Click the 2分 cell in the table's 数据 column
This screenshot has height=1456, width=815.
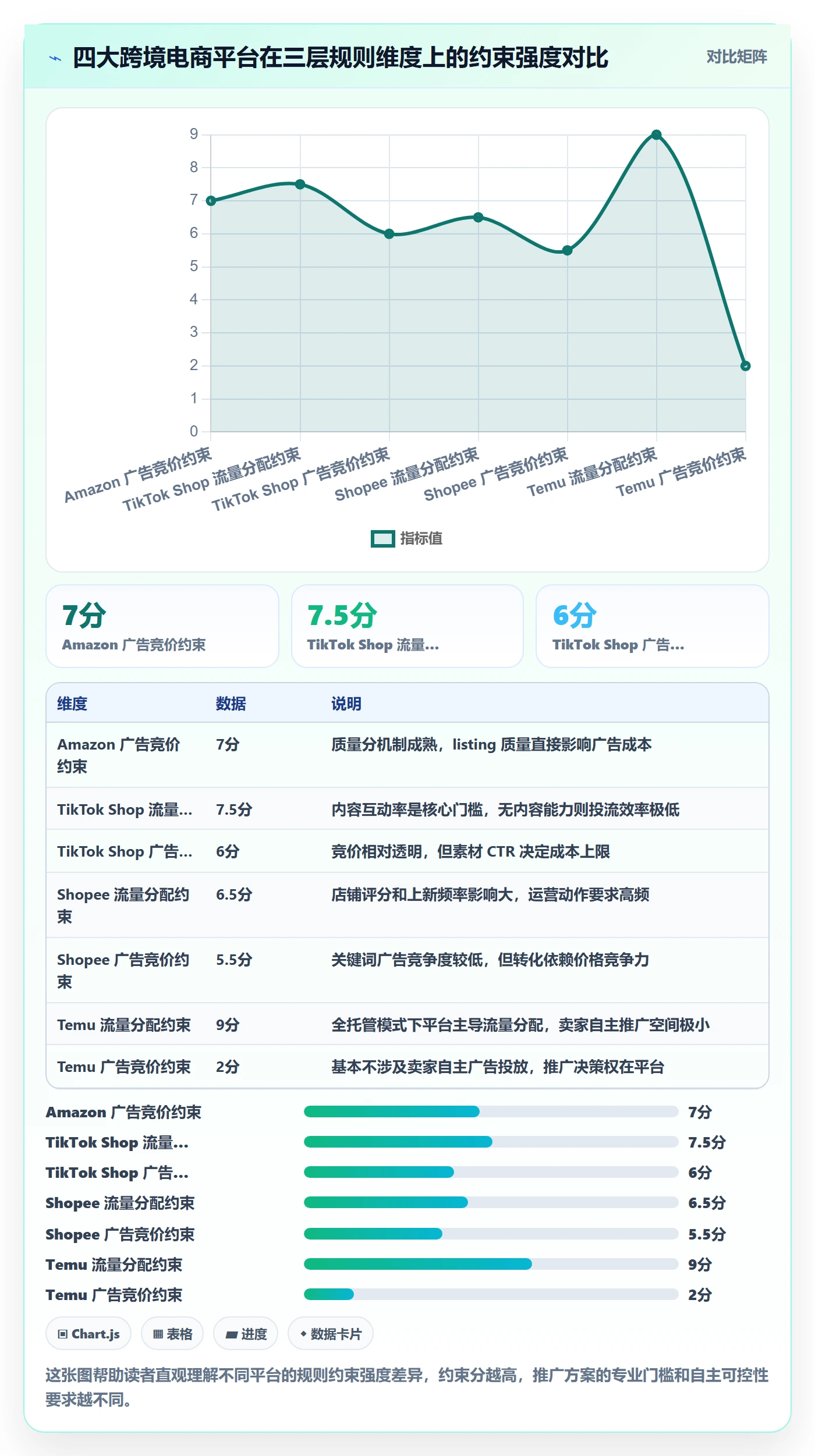[x=228, y=1067]
